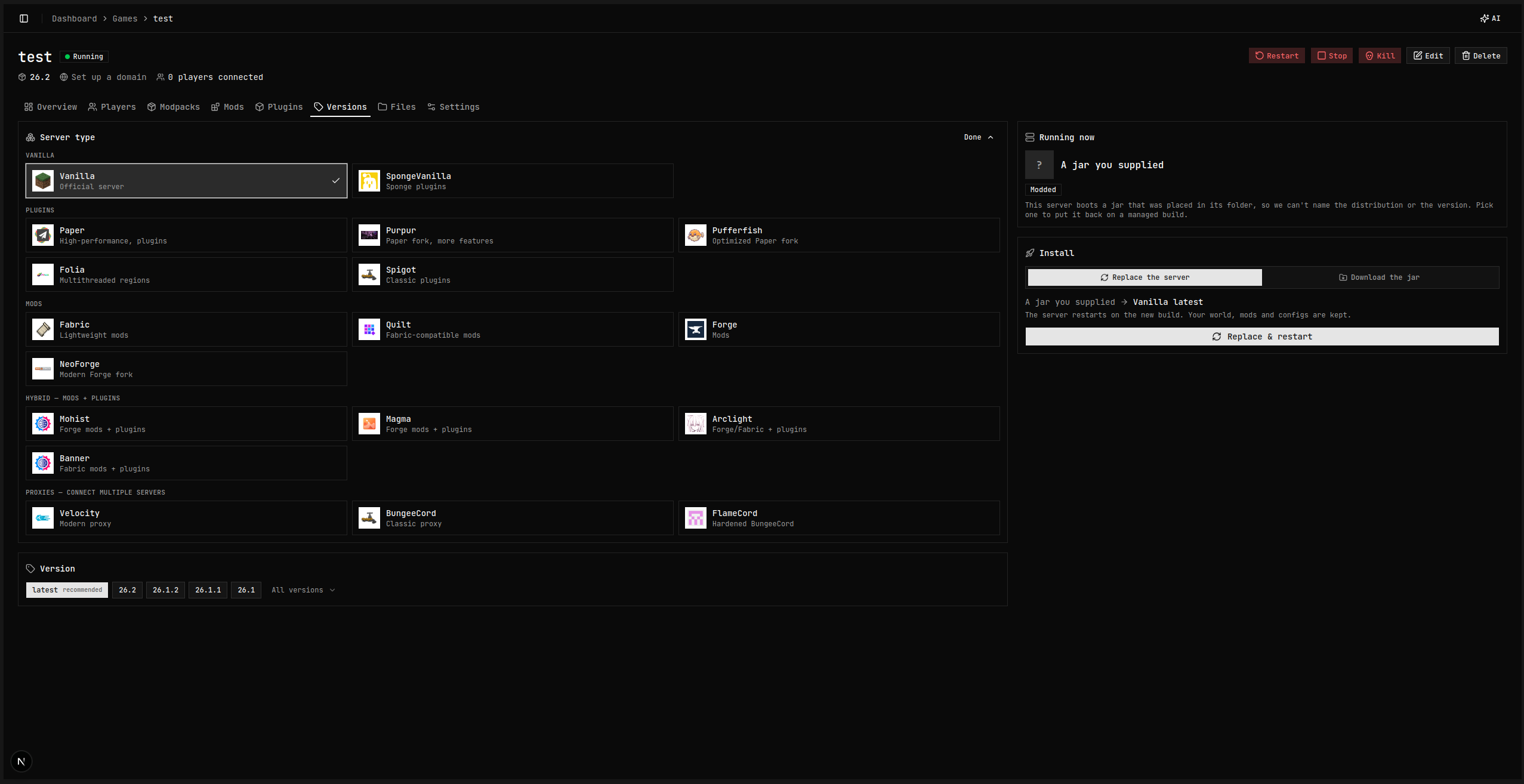The height and width of the screenshot is (784, 1524).
Task: Open the Settings tab
Action: click(454, 107)
